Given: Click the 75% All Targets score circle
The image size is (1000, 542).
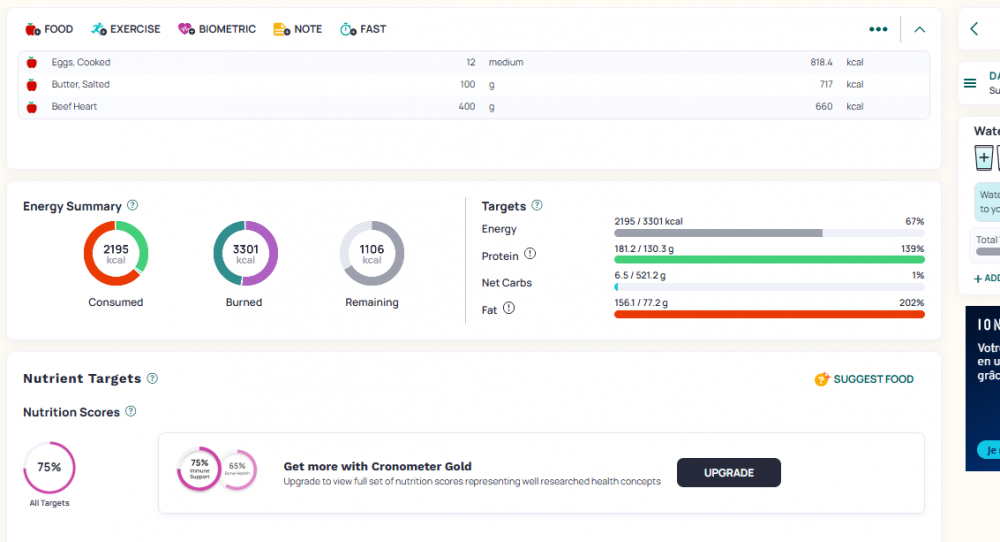Looking at the screenshot, I should [x=49, y=467].
